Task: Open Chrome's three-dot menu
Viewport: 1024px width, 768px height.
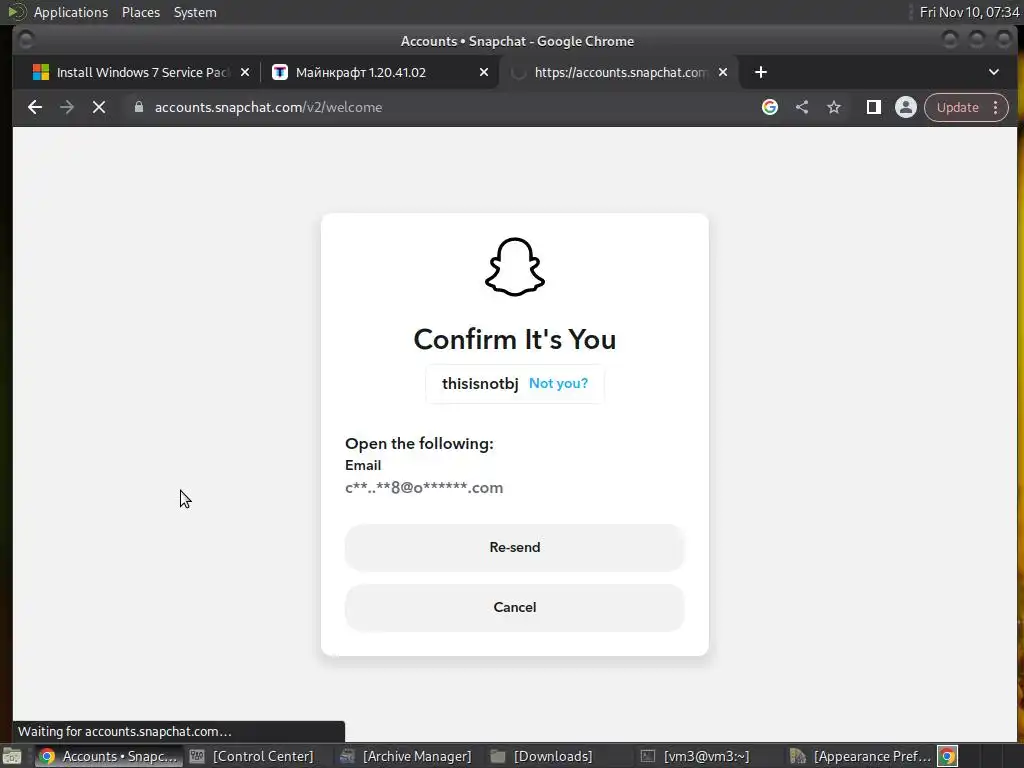Action: click(x=995, y=107)
